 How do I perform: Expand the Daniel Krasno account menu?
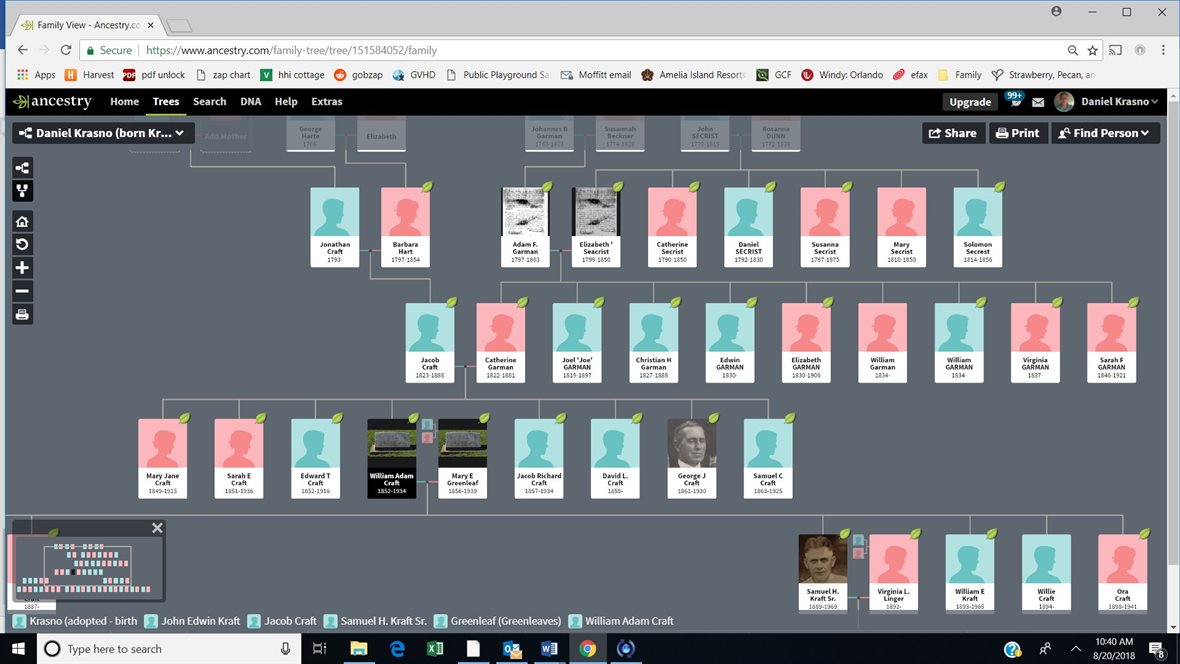click(1108, 102)
